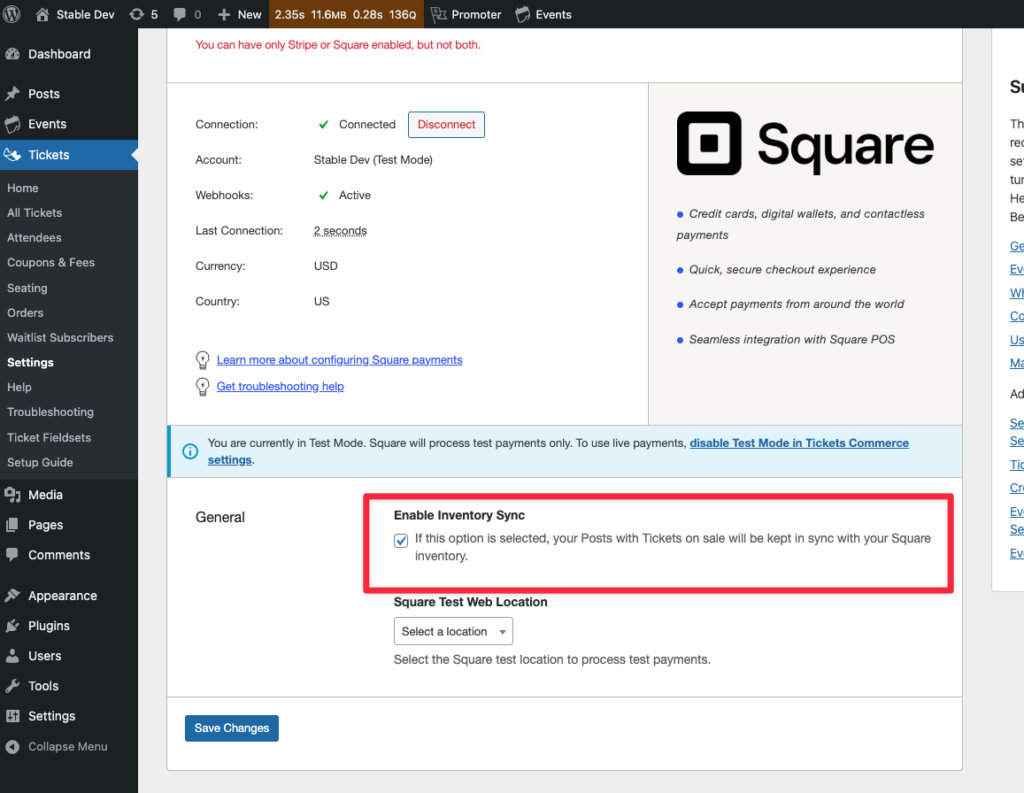
Task: Click the Disconnect button for Square
Action: (446, 124)
